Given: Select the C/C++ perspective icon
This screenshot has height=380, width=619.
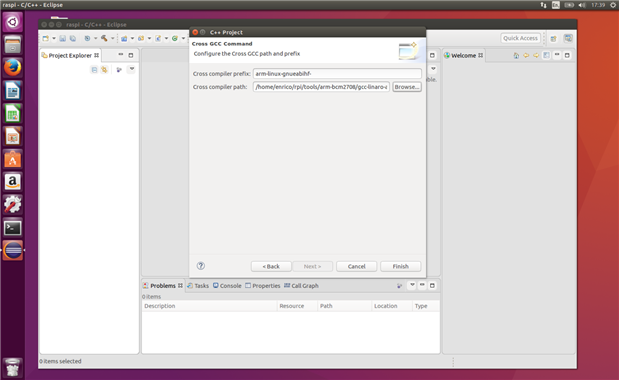Looking at the screenshot, I should point(568,38).
